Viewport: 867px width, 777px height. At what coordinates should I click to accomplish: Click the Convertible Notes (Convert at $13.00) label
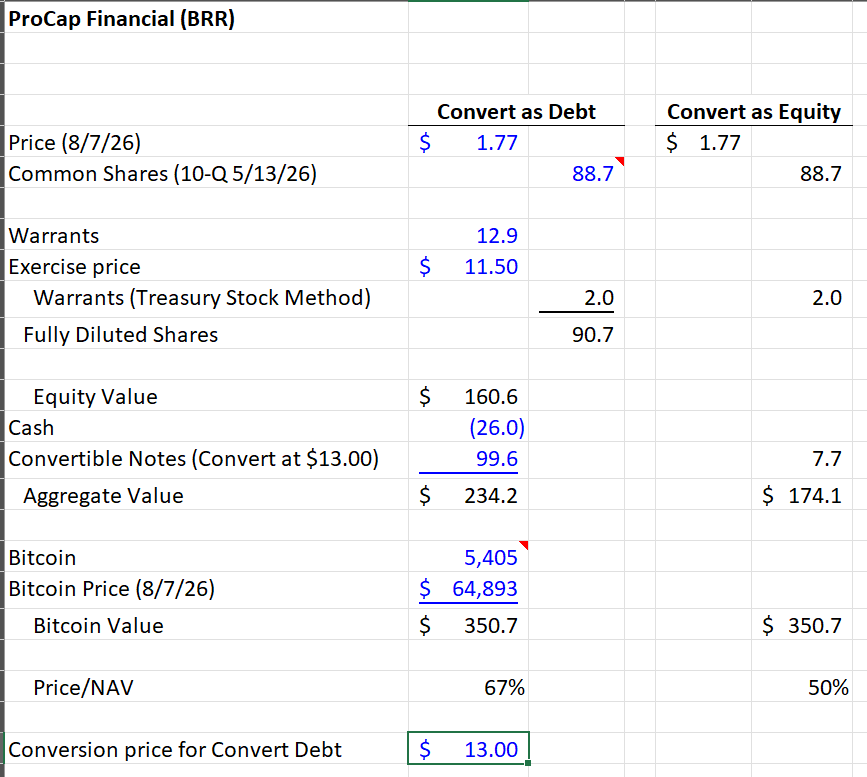tap(194, 458)
